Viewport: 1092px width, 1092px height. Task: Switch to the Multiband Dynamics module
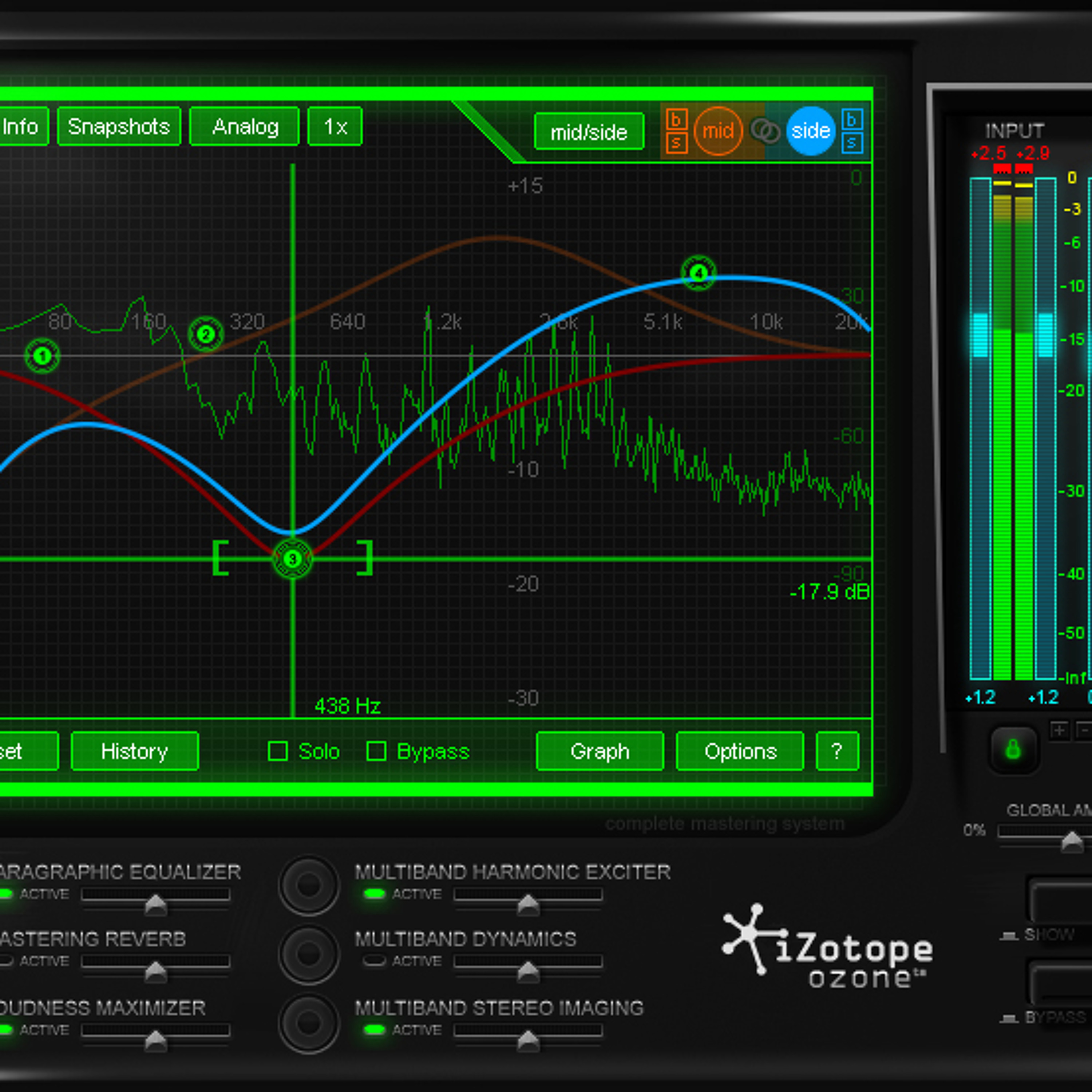tap(309, 954)
